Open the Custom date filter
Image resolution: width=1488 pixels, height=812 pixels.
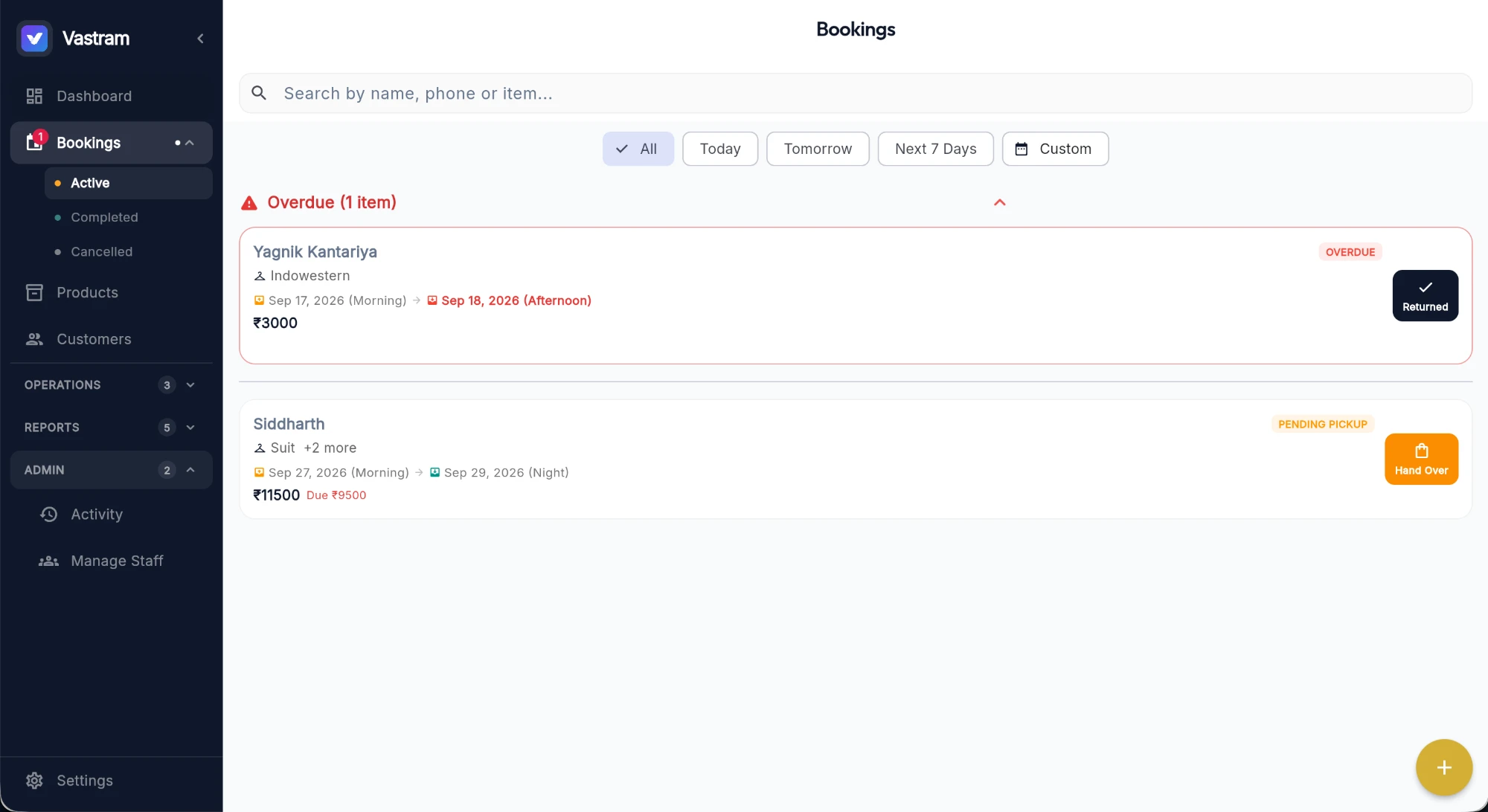(x=1055, y=149)
